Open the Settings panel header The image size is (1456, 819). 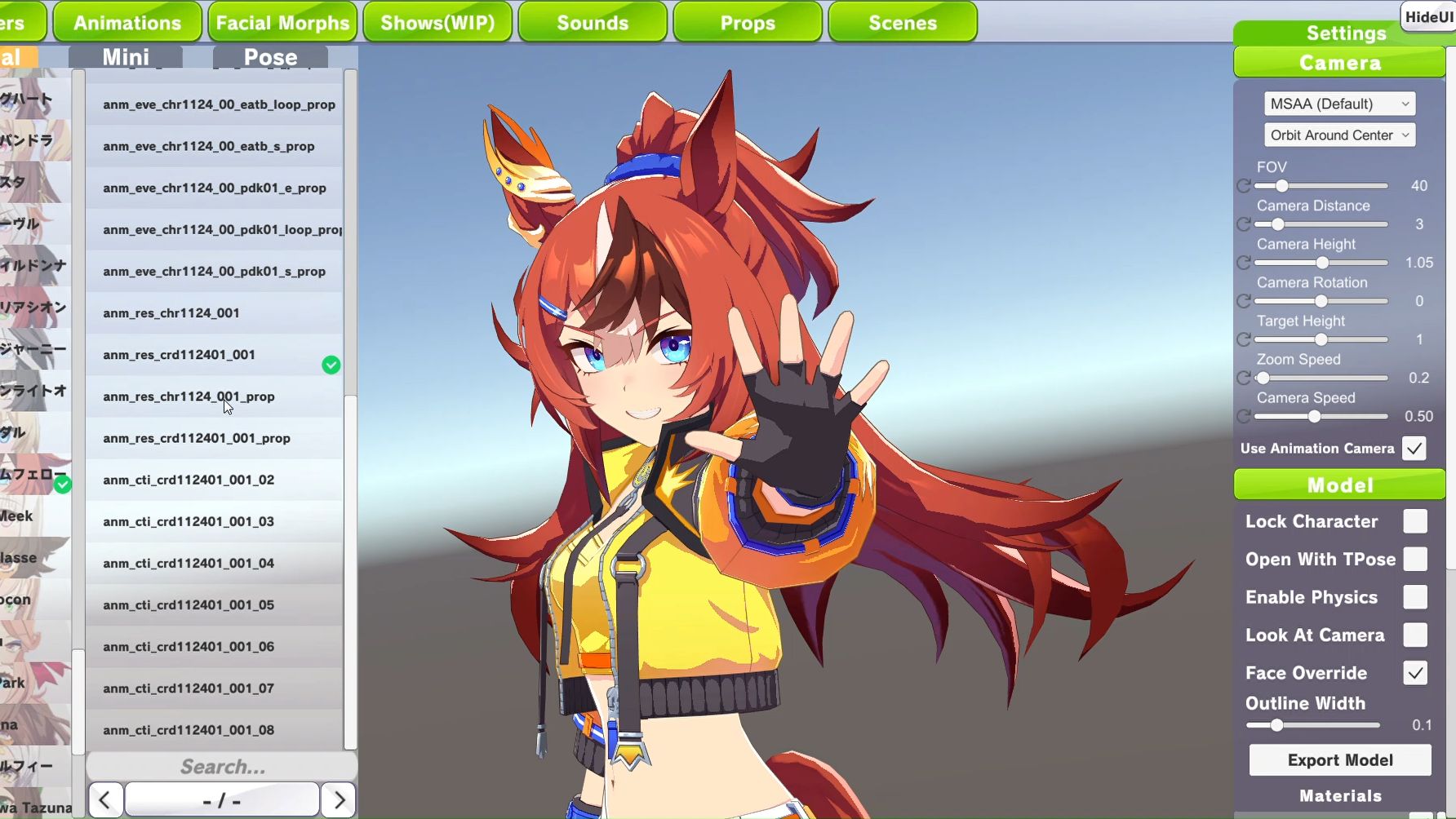point(1346,33)
